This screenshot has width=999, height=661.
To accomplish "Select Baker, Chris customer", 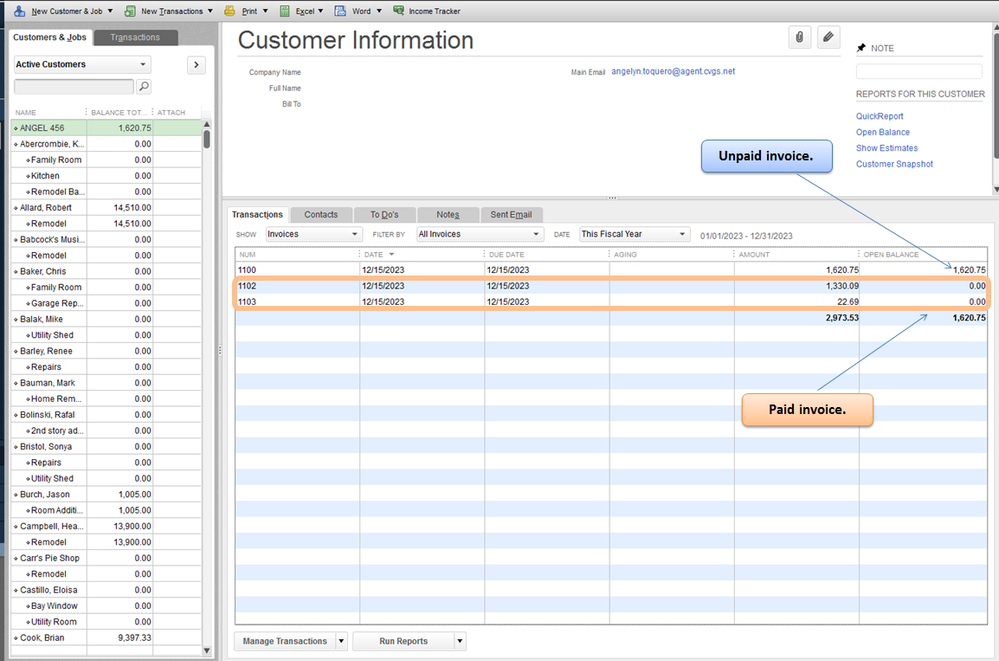I will coord(106,271).
